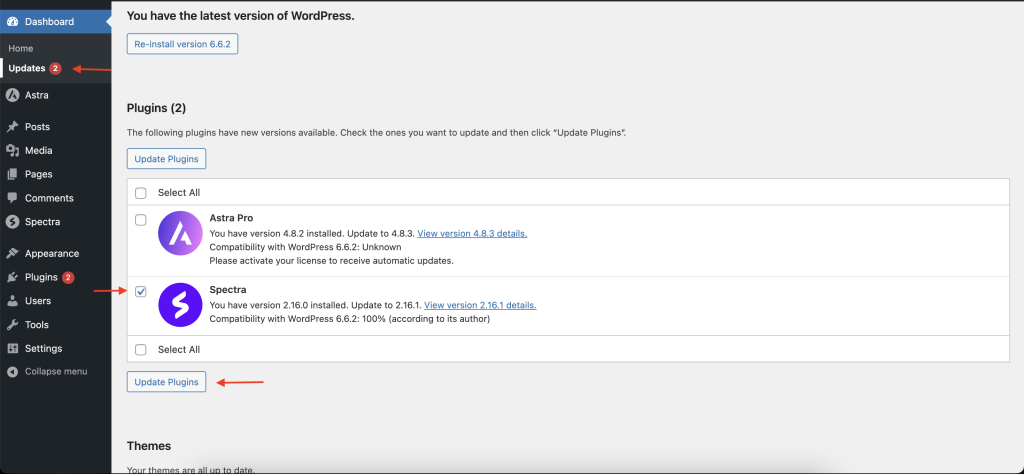Viewport: 1024px width, 474px height.
Task: Collapse the admin sidebar menu
Action: [x=47, y=371]
